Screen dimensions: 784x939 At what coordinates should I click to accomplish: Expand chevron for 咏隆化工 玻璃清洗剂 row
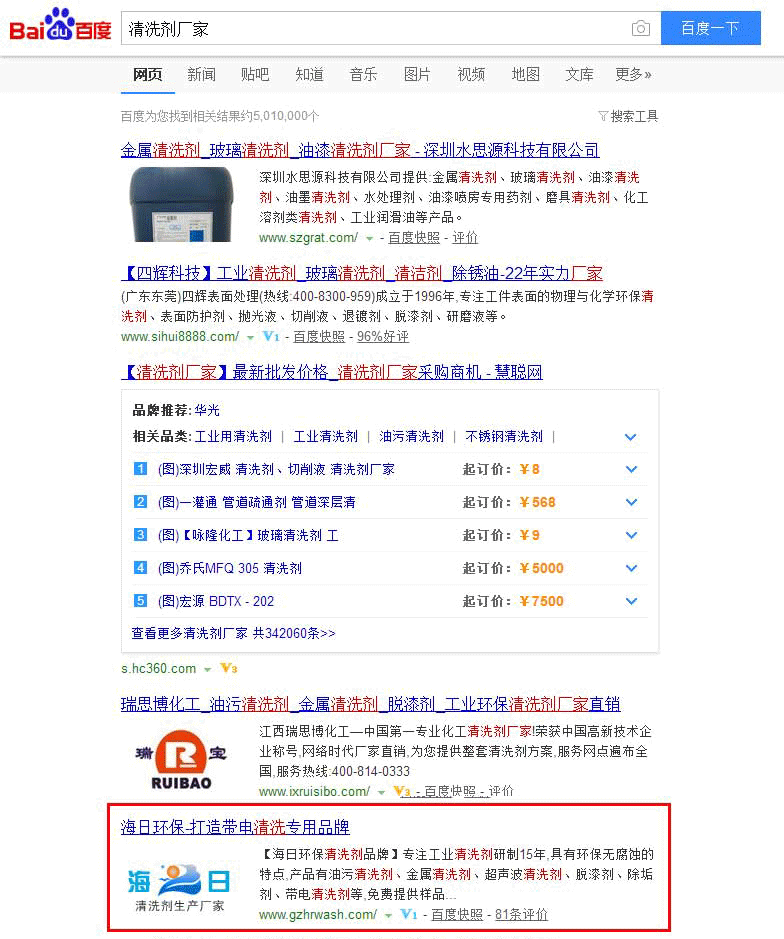[631, 535]
